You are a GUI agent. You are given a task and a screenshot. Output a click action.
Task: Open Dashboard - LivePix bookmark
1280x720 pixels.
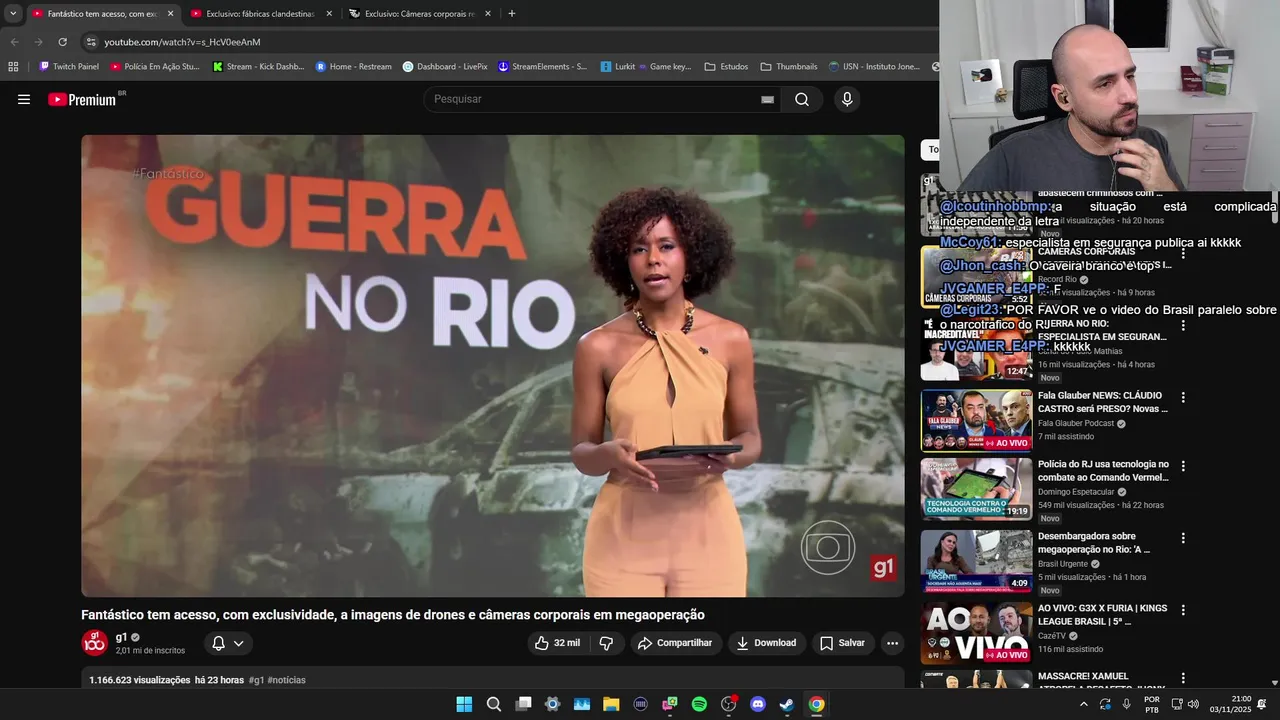(445, 67)
